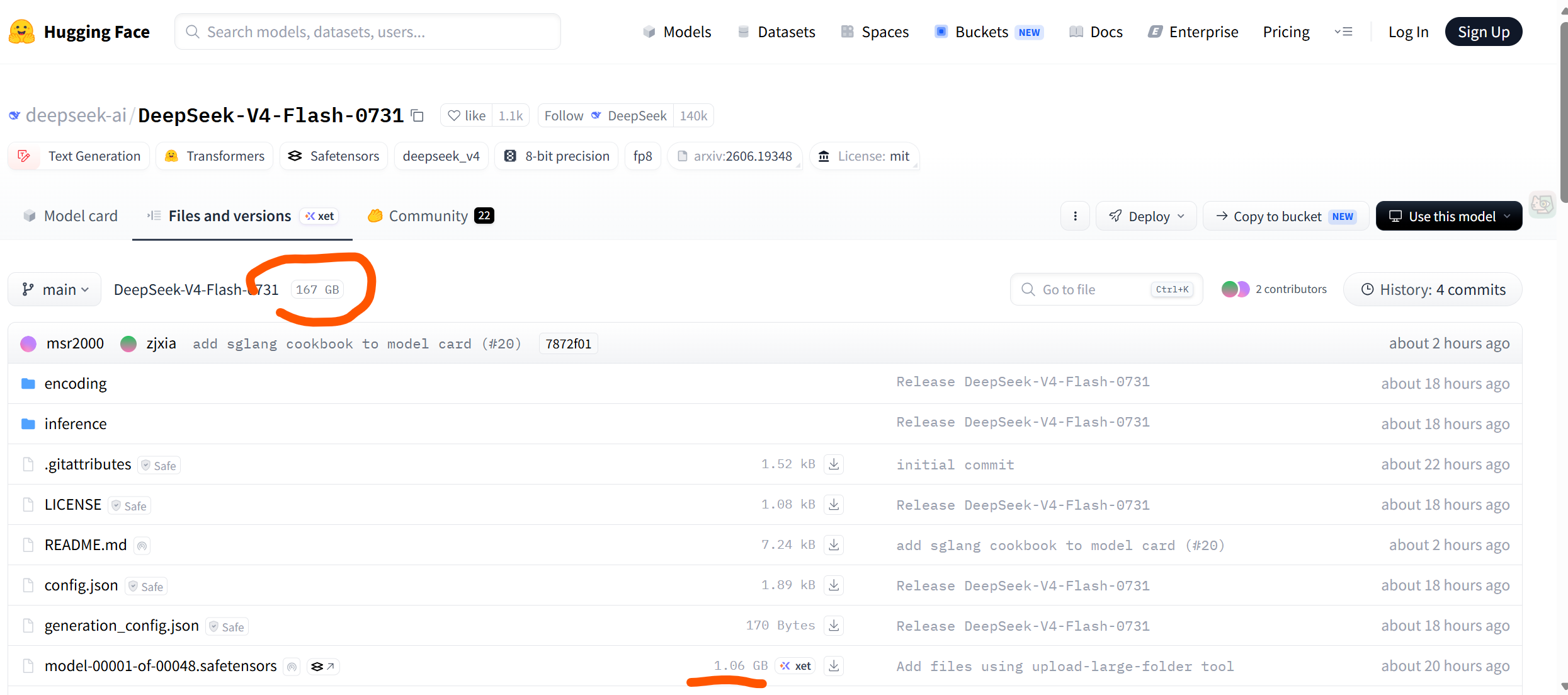1568x695 pixels.
Task: Open model-00001-of-00048.safetensors file
Action: [x=161, y=666]
